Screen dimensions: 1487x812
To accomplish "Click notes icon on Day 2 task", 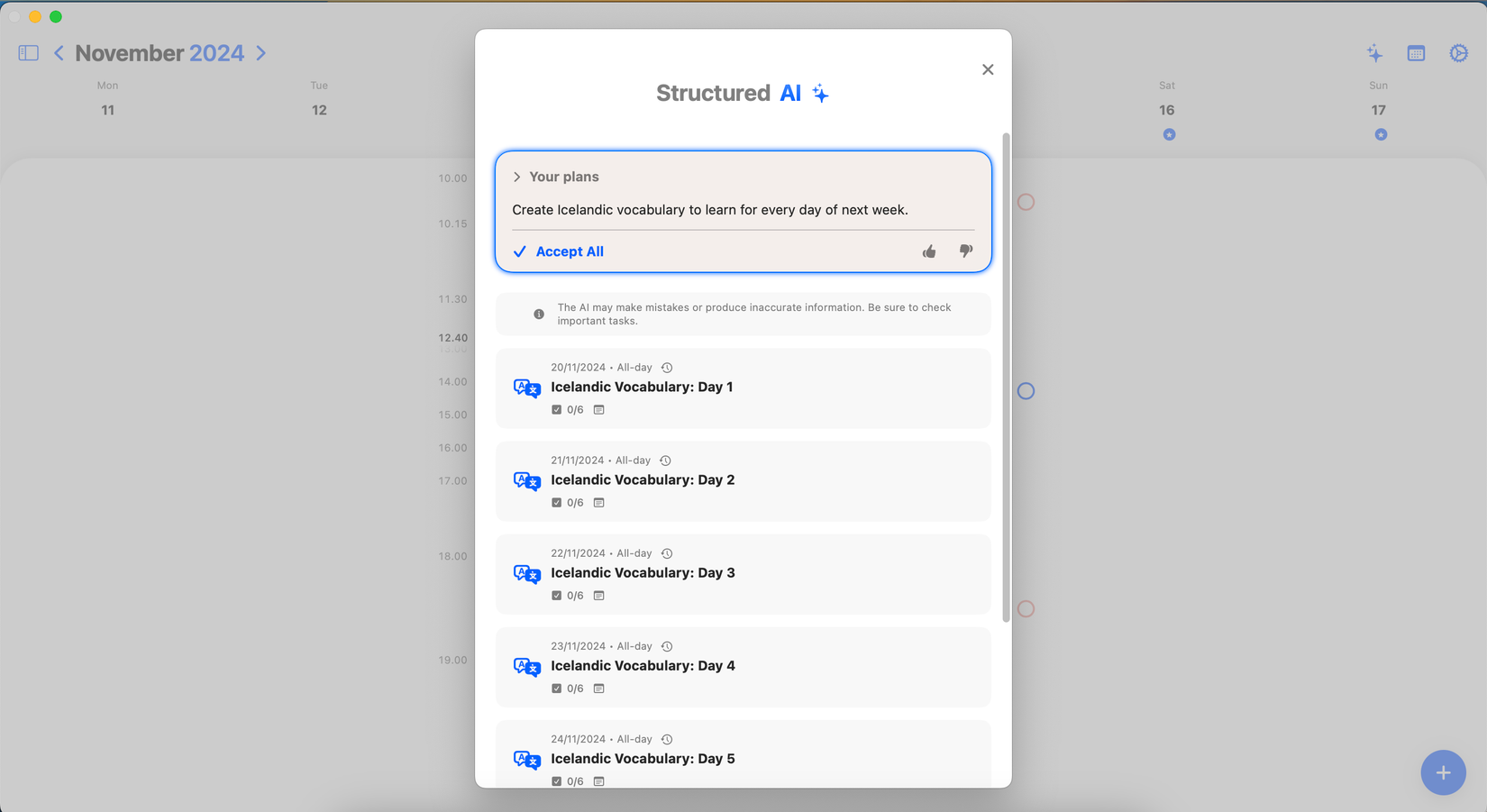I will [x=599, y=503].
